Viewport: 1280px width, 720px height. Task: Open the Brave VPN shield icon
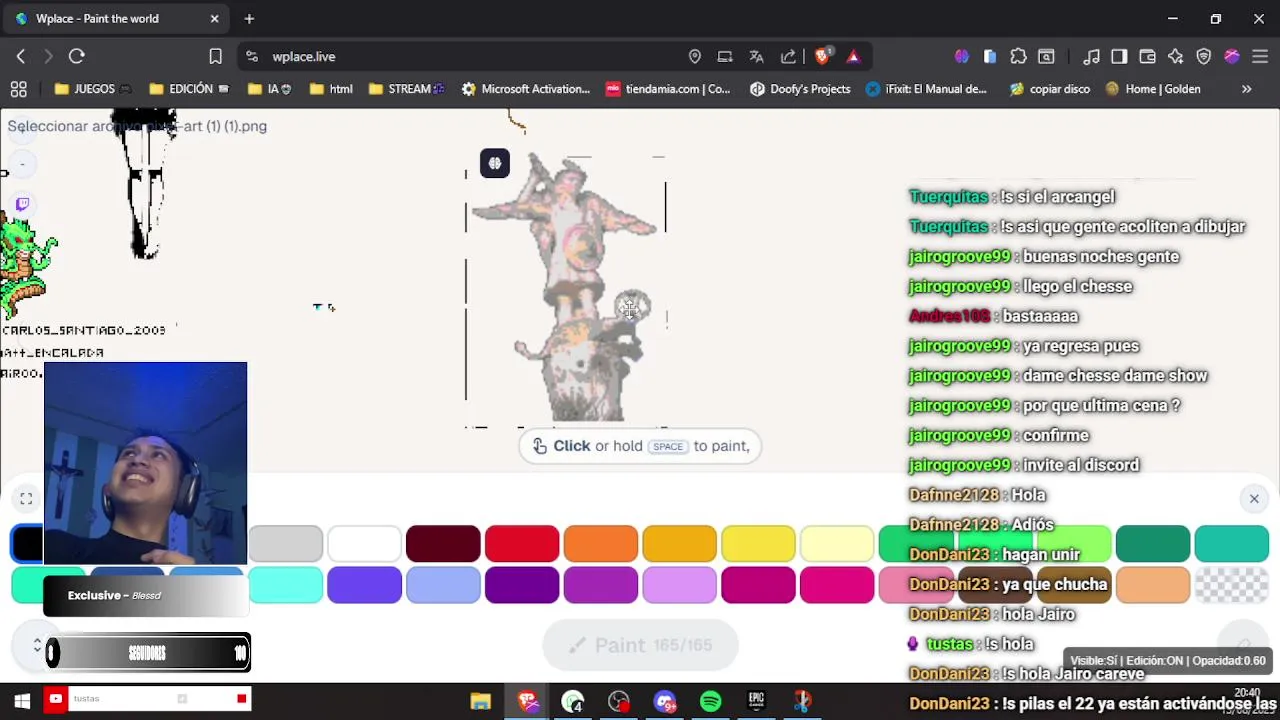[1204, 57]
